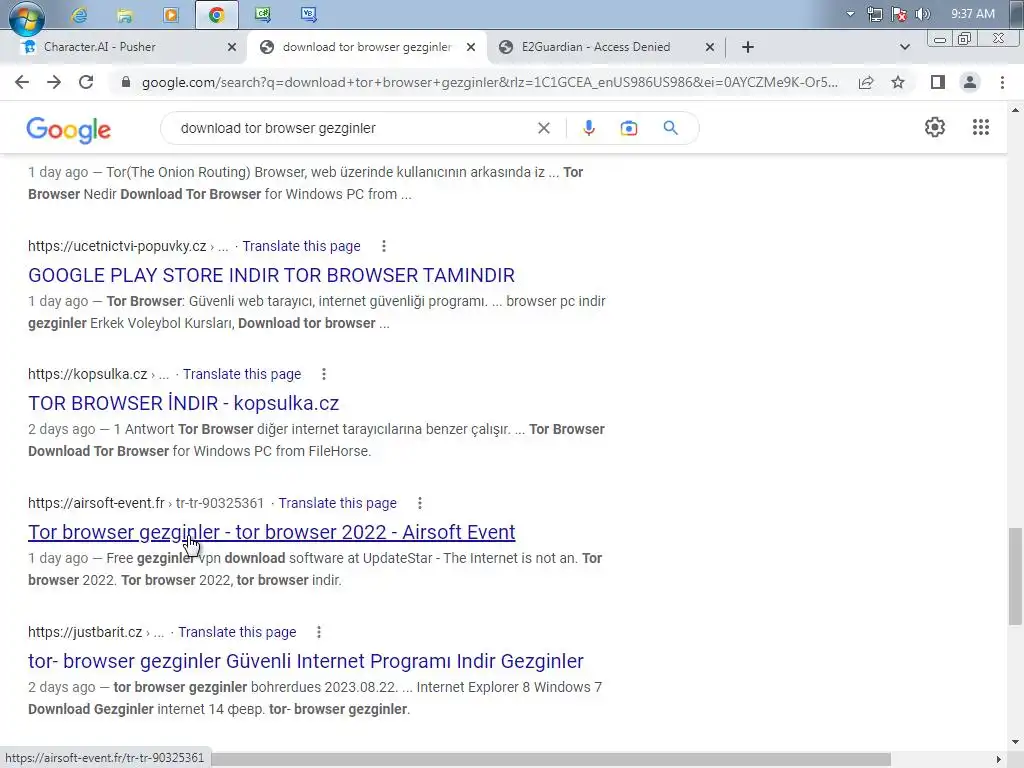The width and height of the screenshot is (1024, 768).
Task: Open the C# application taskbar icon
Action: point(263,14)
